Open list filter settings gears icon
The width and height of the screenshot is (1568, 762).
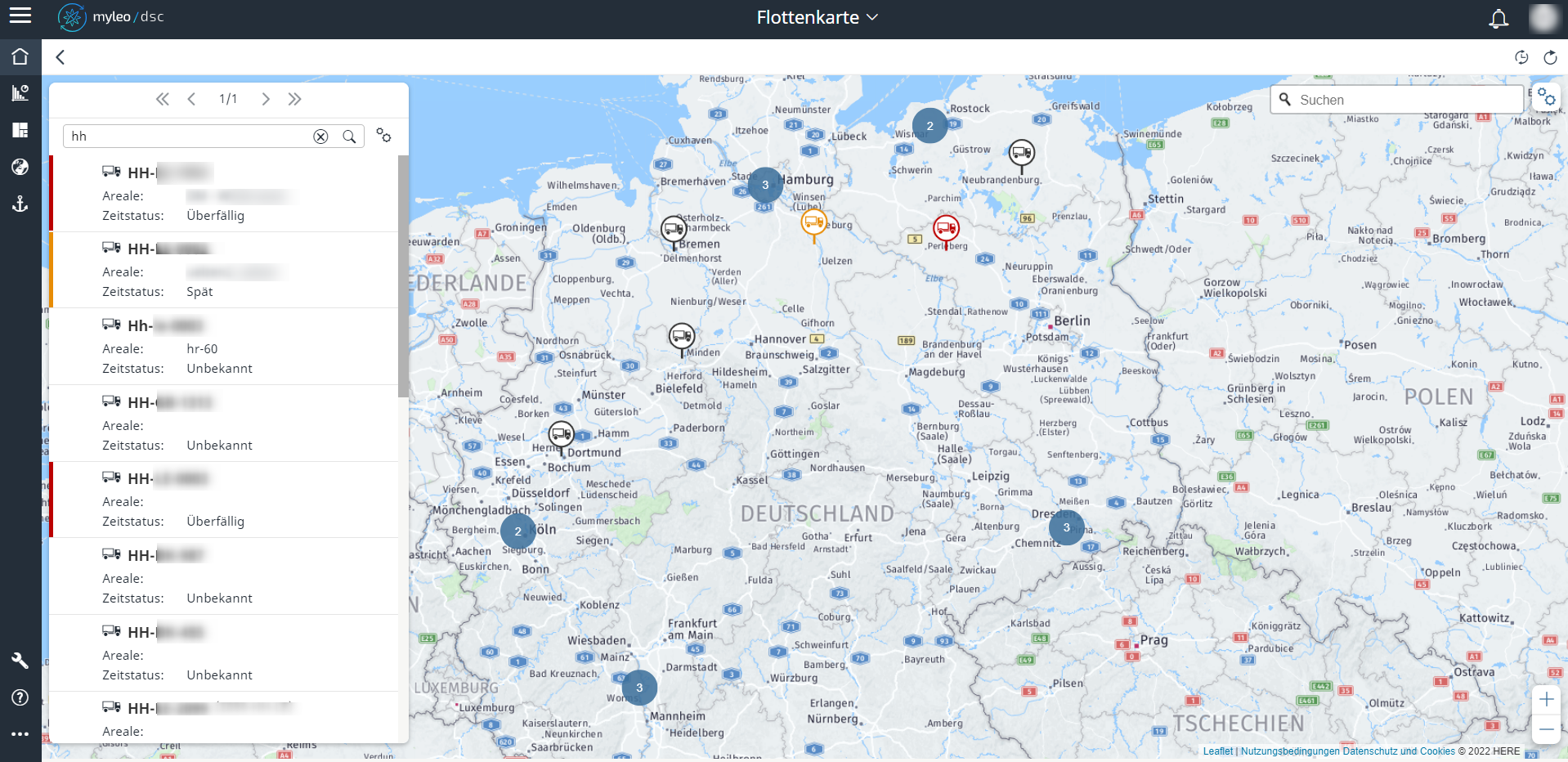383,135
